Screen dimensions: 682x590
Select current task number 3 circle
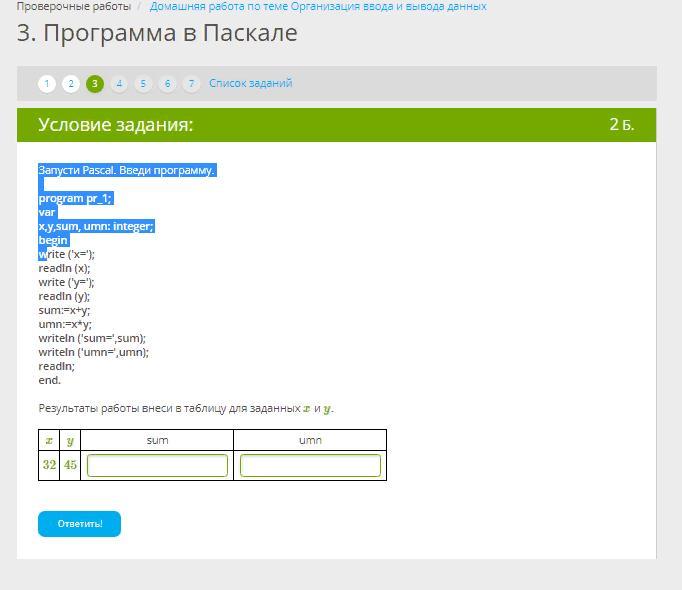[x=95, y=84]
